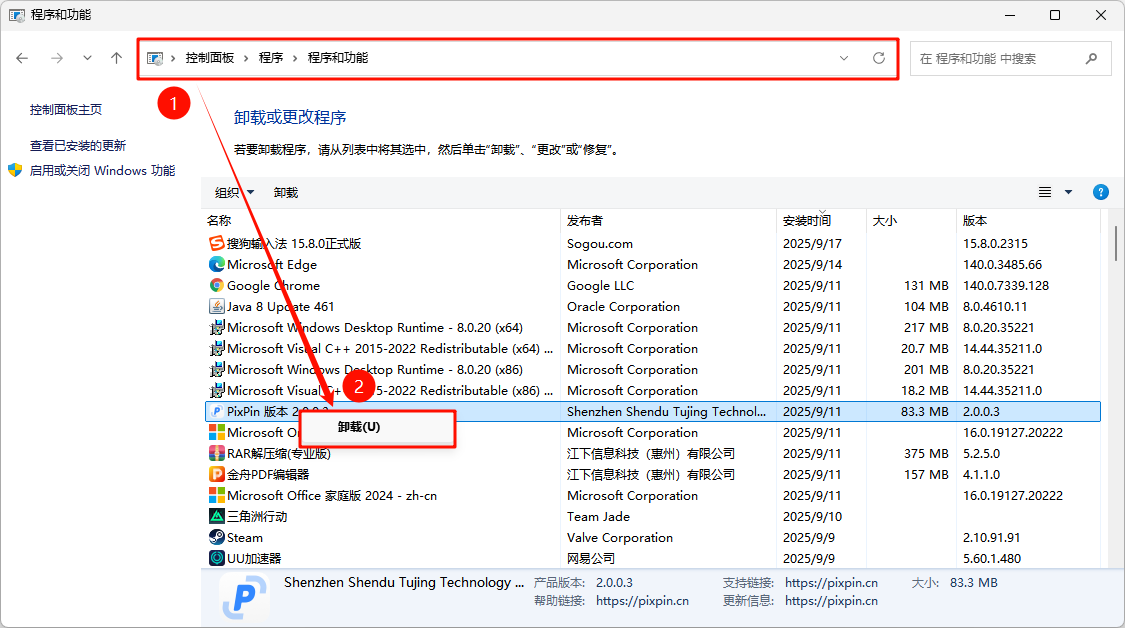Select the Sogou.com publisher cell
This screenshot has width=1125, height=628.
point(599,243)
